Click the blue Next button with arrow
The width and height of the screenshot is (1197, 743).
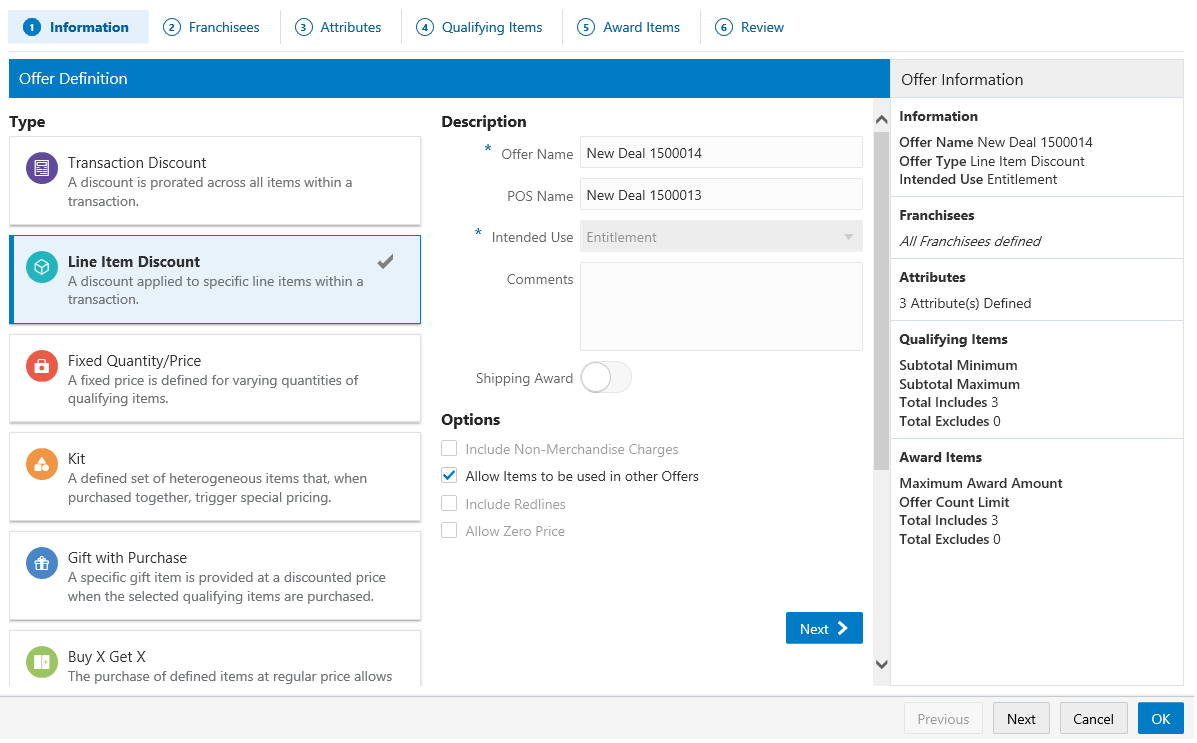(824, 628)
